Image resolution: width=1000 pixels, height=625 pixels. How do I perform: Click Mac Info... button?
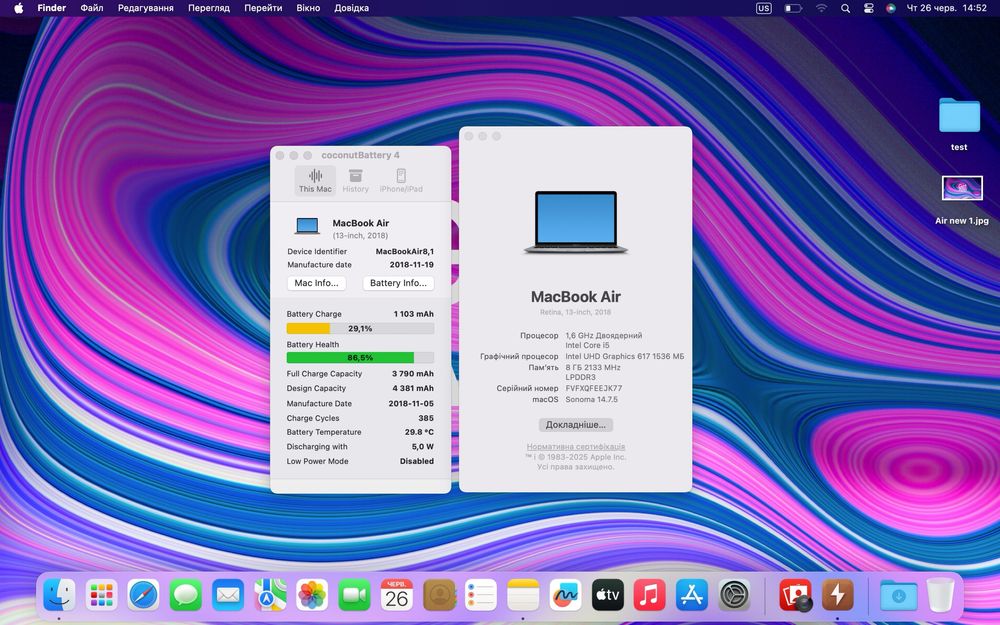[x=316, y=283]
